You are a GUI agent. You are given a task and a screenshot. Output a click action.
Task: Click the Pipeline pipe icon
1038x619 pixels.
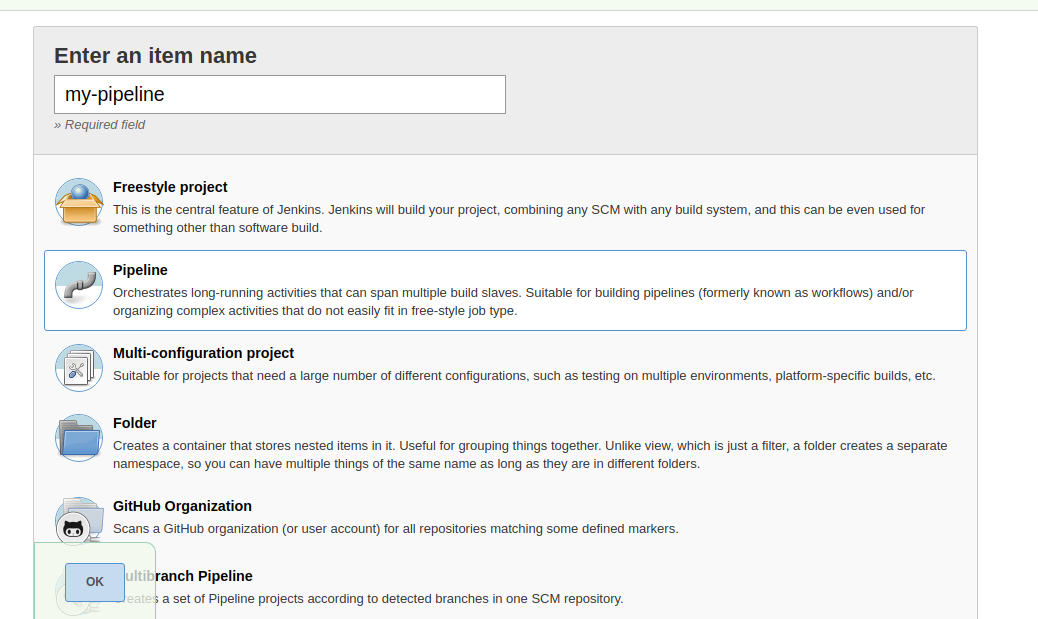pos(79,285)
